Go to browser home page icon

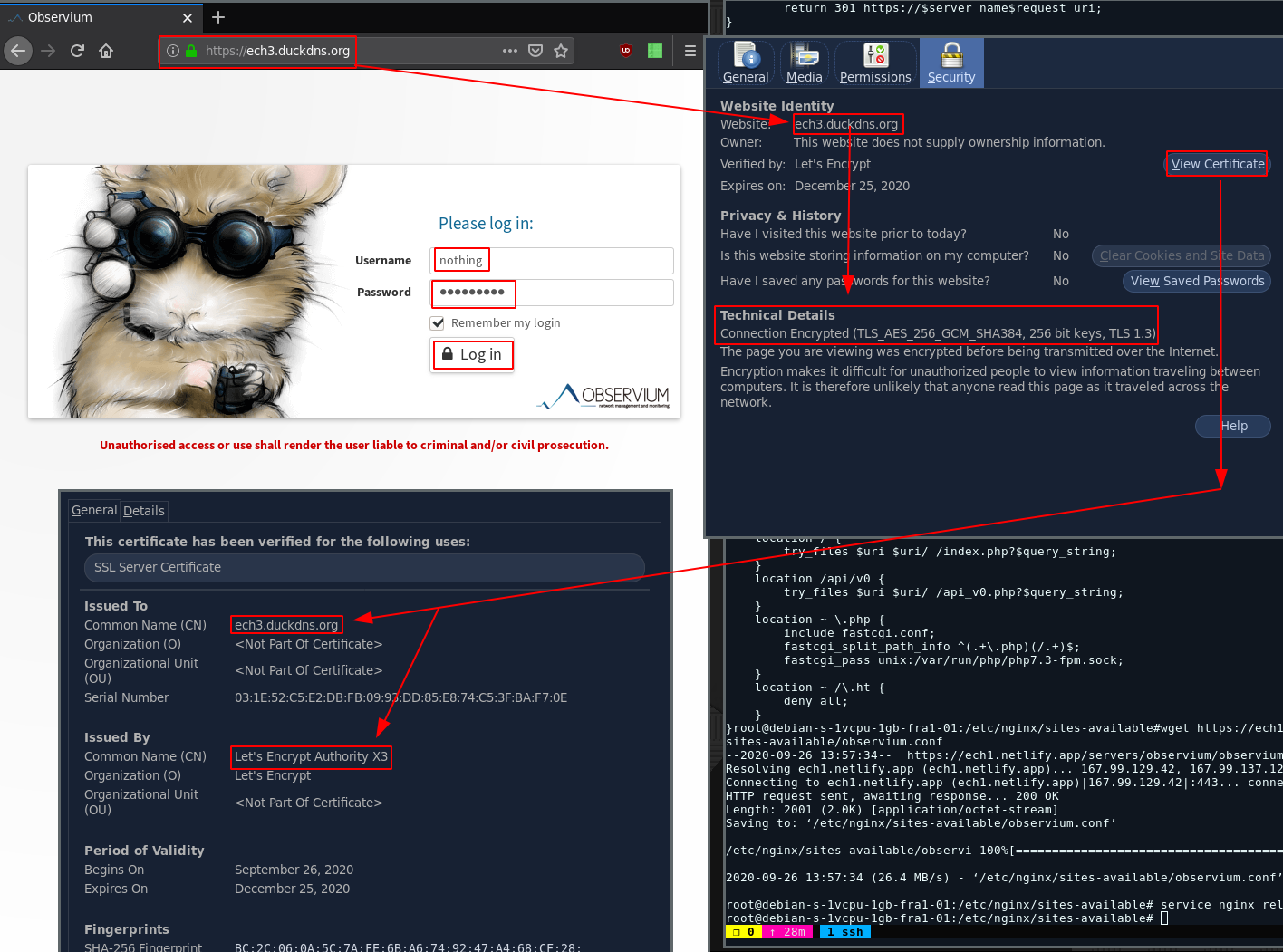106,51
